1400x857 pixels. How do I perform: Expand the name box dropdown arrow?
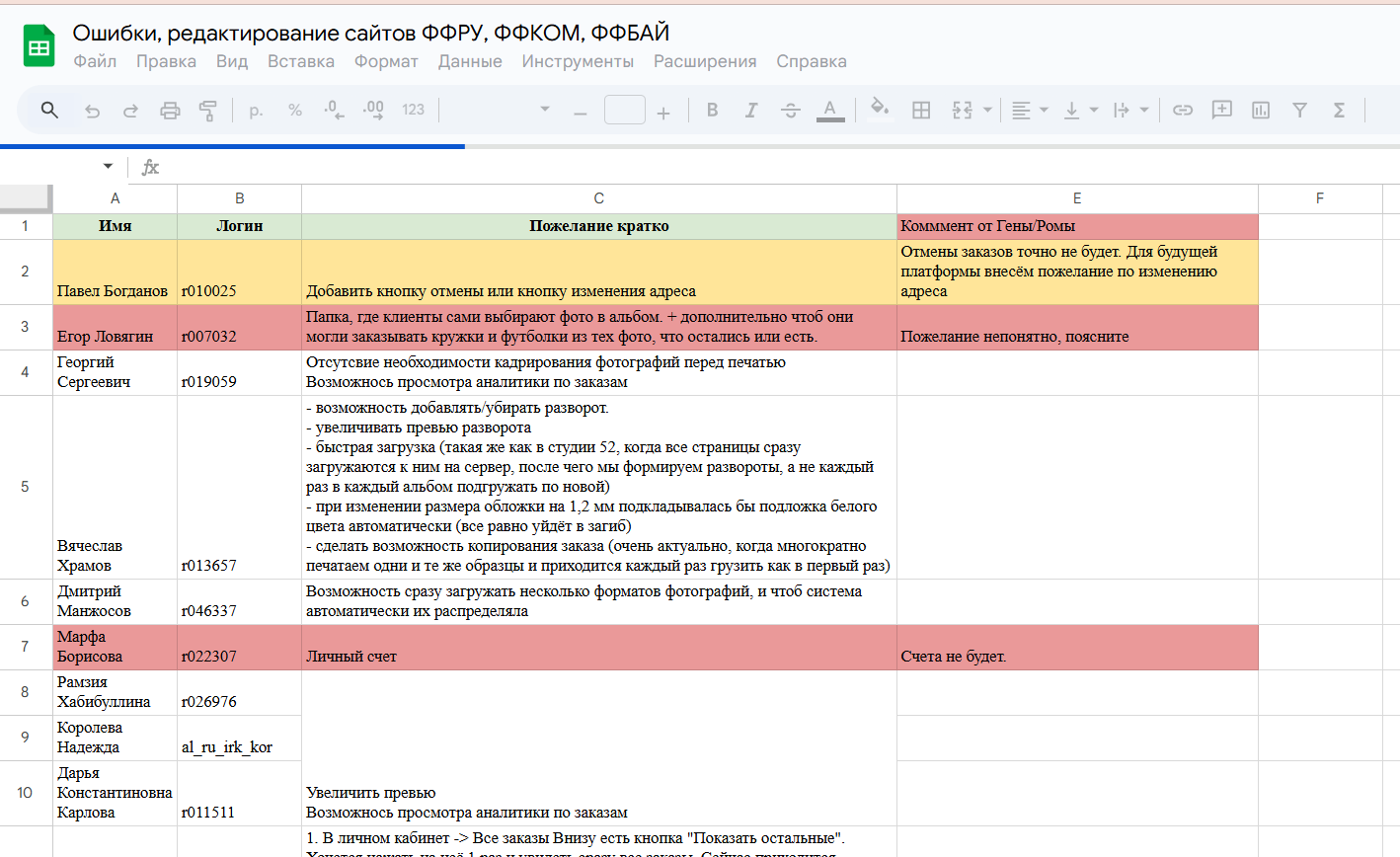click(x=108, y=166)
